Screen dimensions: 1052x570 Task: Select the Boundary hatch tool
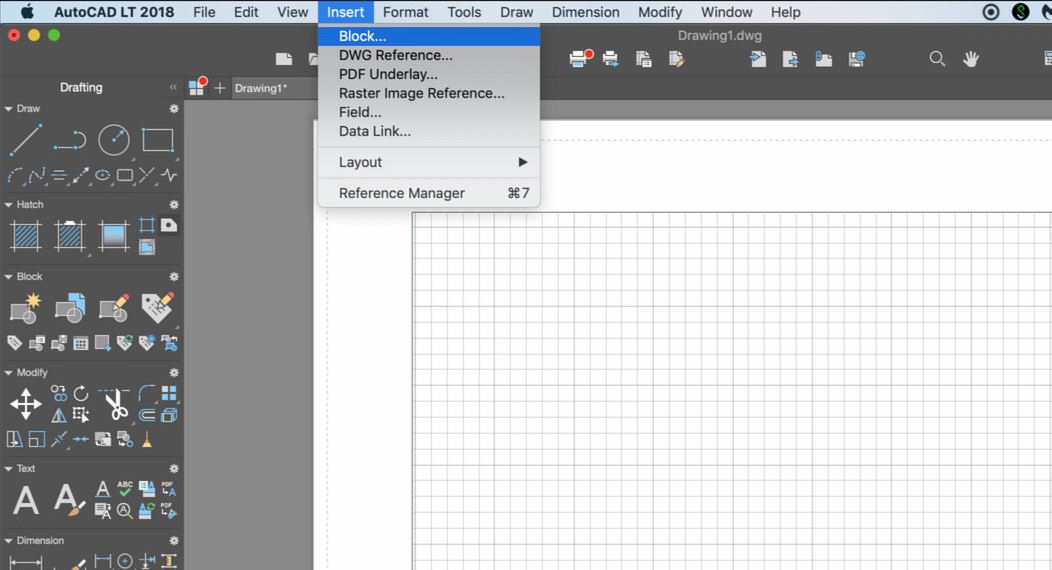pos(147,225)
